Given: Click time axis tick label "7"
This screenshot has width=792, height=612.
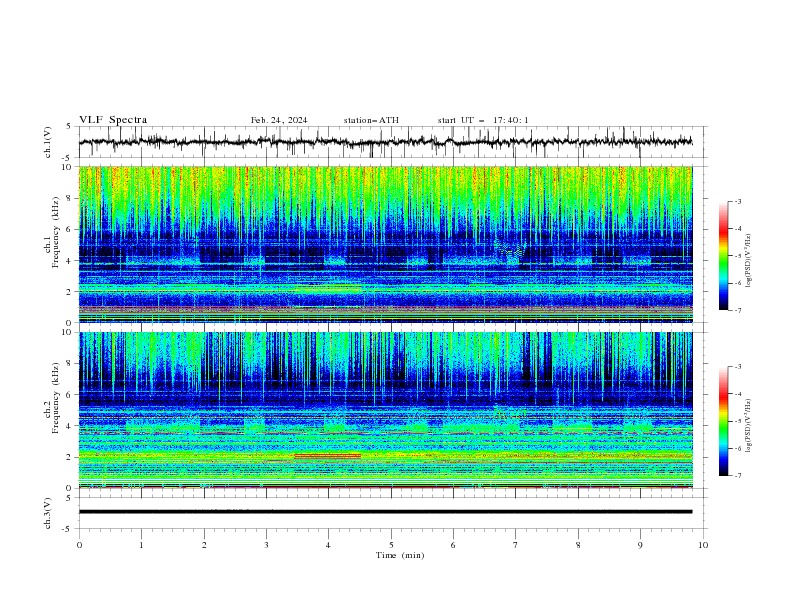Looking at the screenshot, I should coord(516,545).
